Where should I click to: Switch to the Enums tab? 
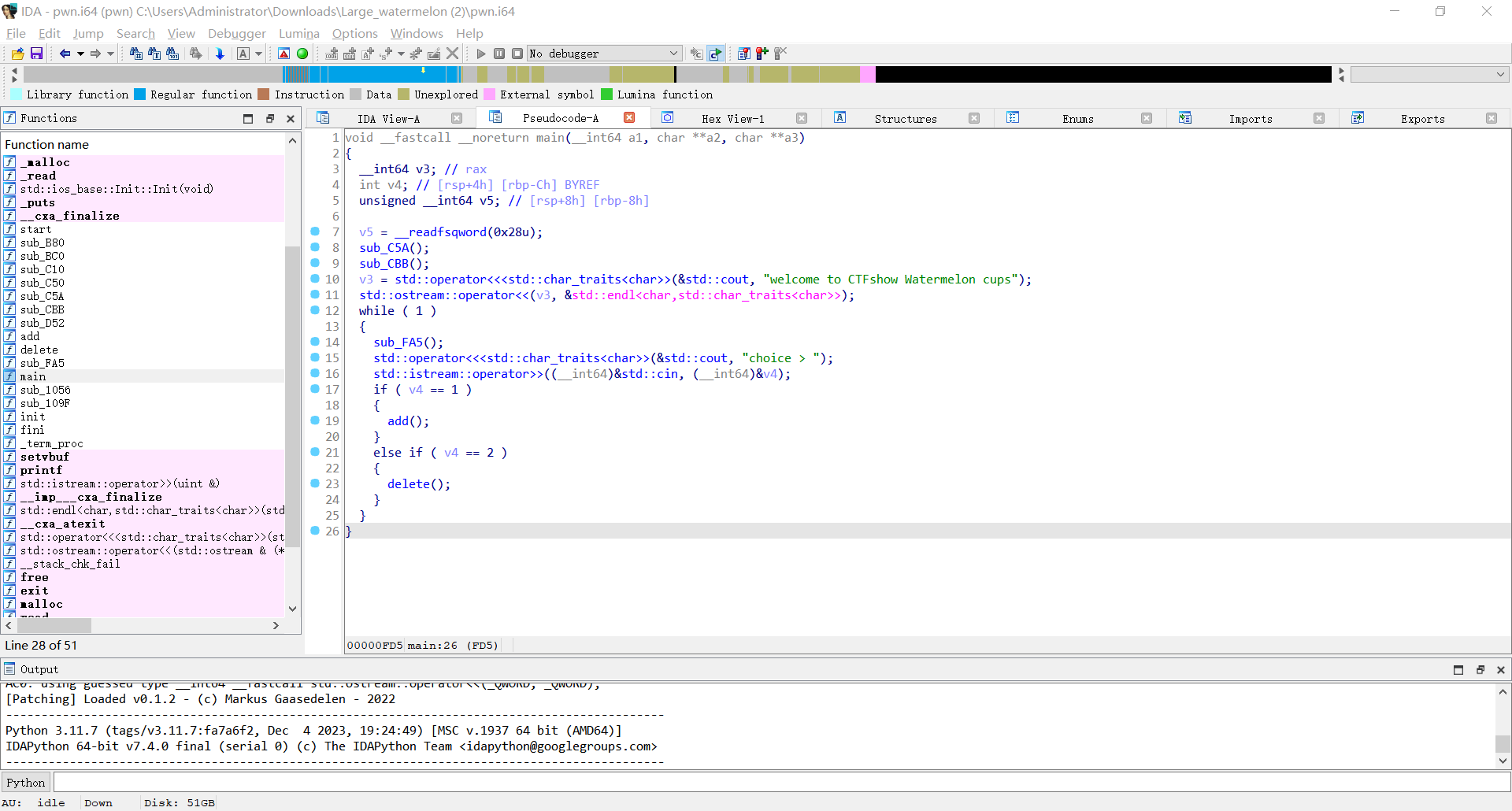1077,118
